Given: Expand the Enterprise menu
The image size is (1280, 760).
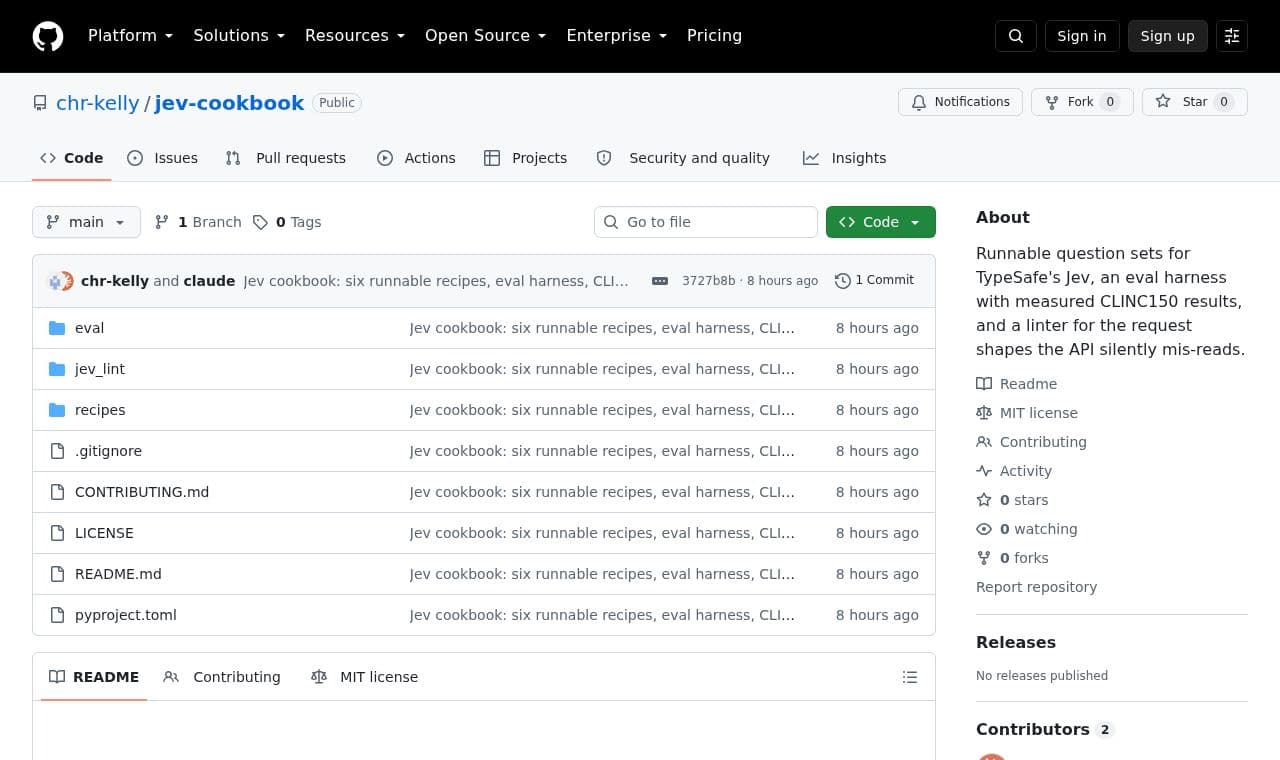Looking at the screenshot, I should pos(617,36).
